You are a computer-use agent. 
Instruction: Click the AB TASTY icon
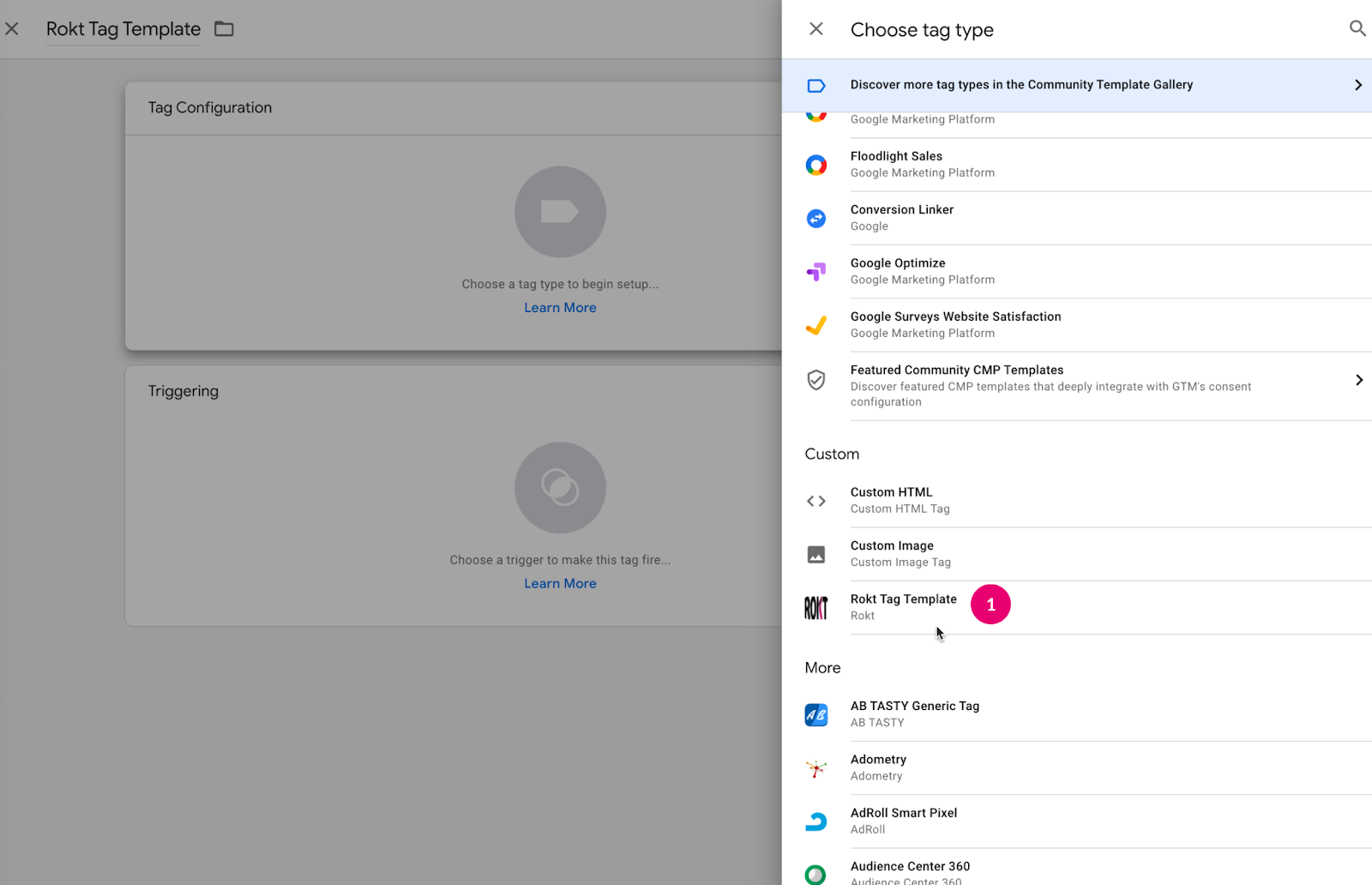[816, 714]
